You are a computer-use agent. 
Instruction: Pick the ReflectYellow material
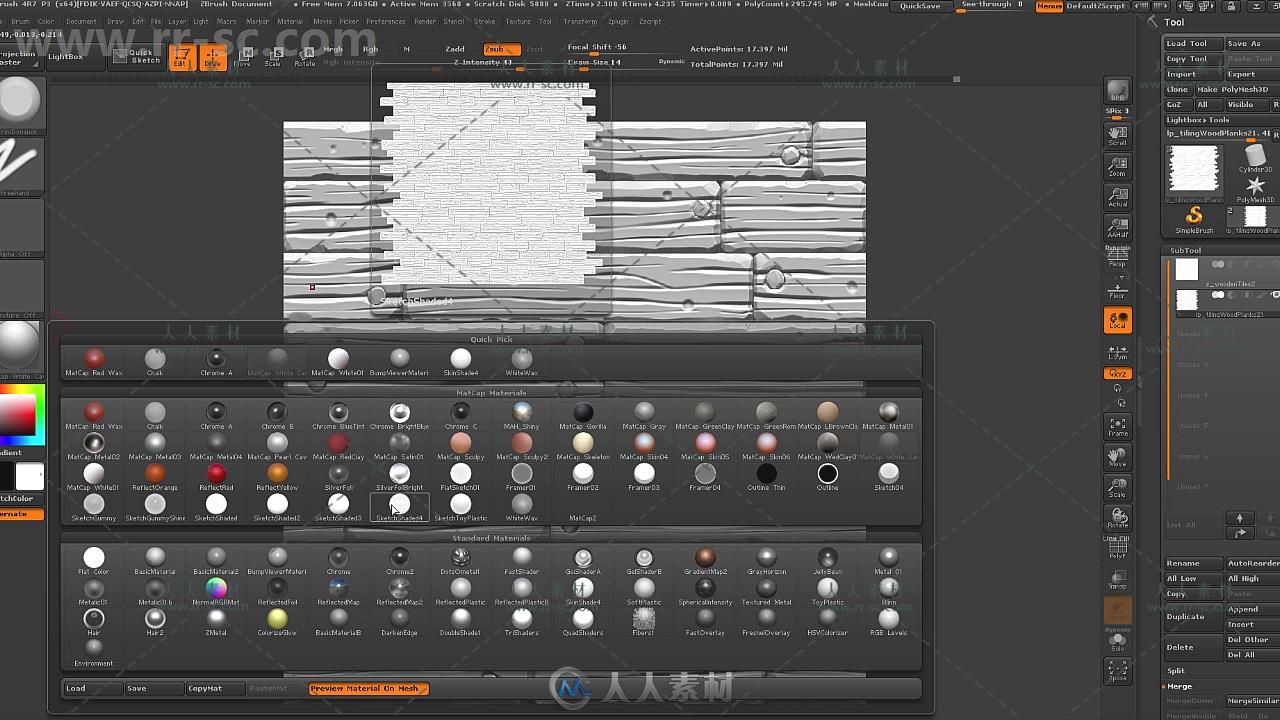(277, 477)
